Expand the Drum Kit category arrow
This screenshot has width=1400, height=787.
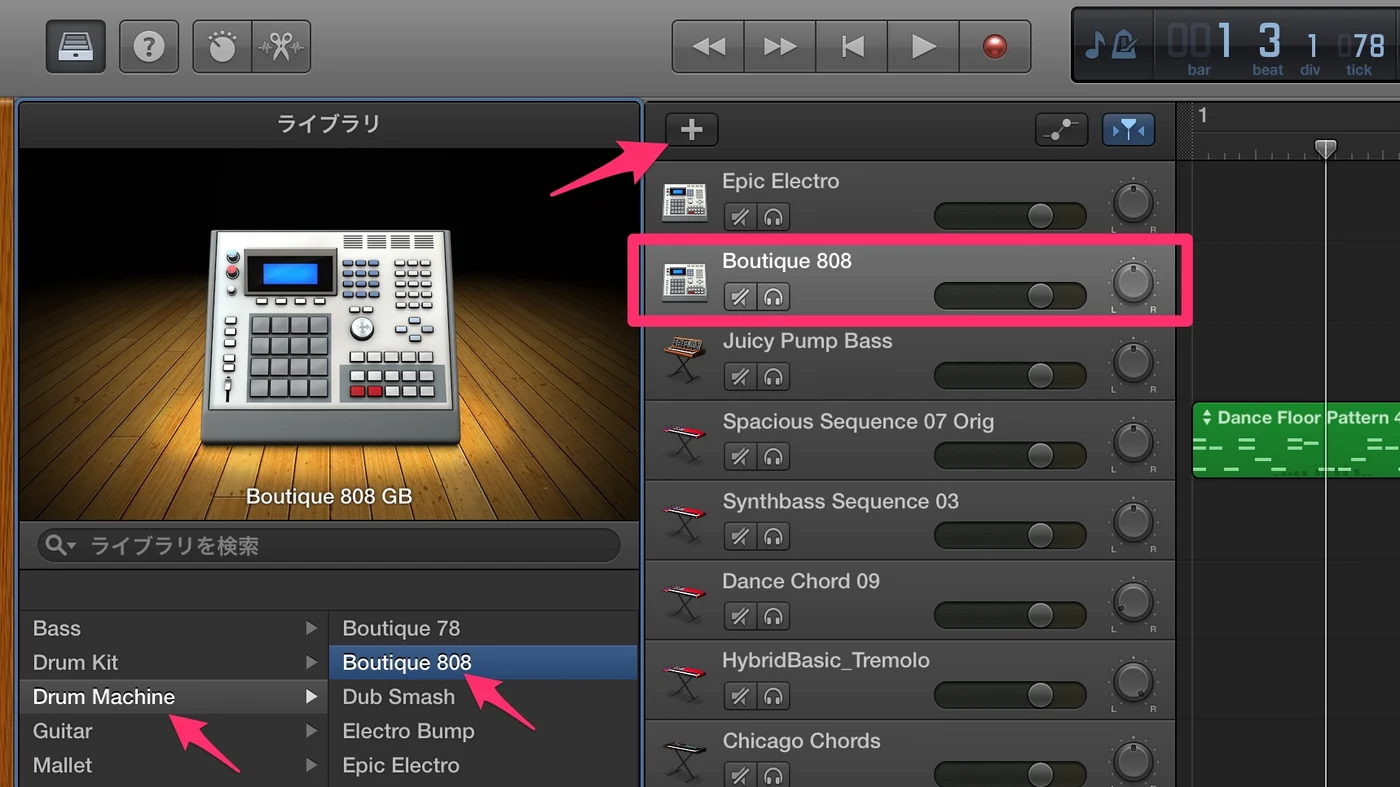click(311, 662)
